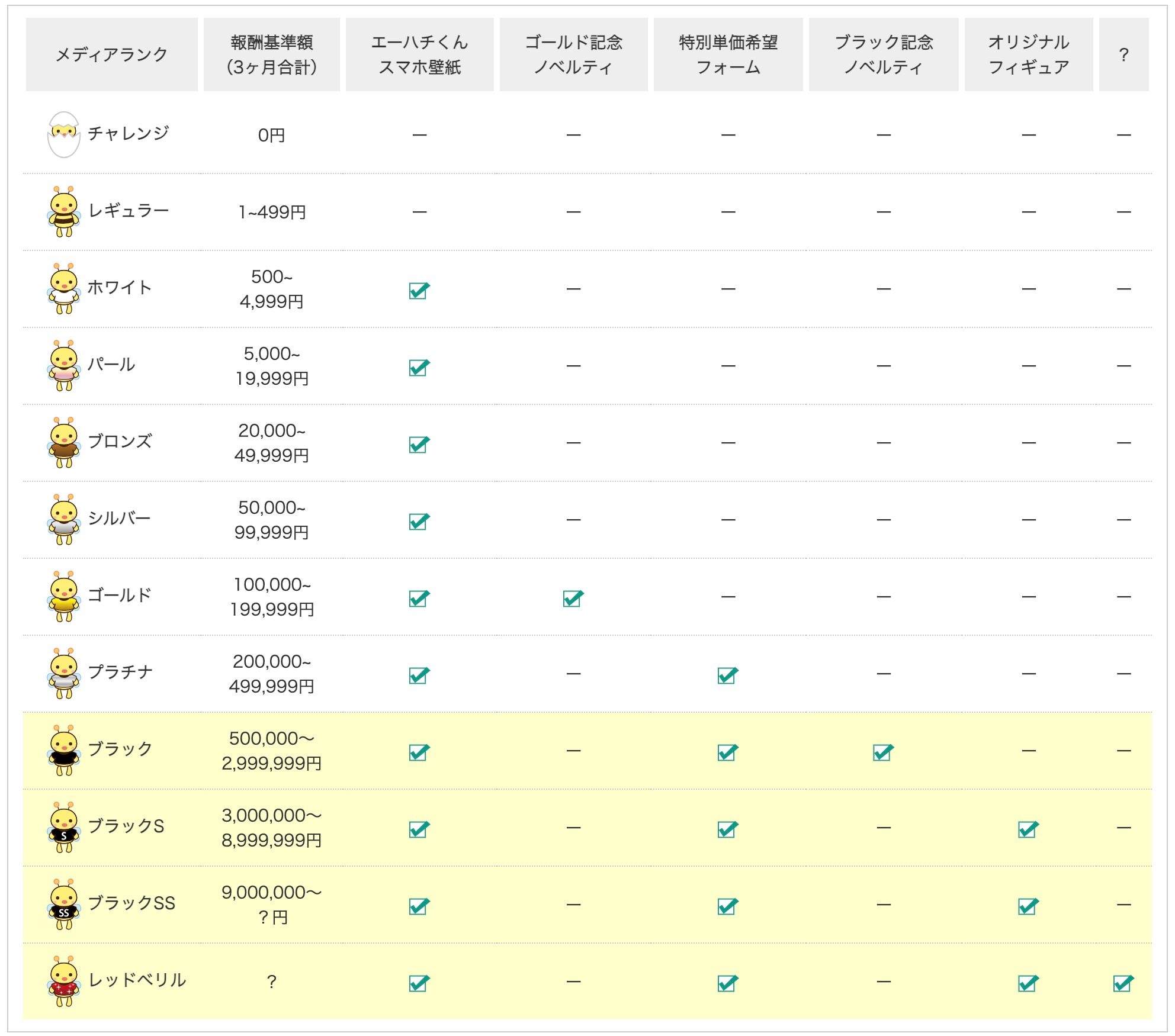Screen dimensions: 1175x1036
Task: Click the 500,000〜2,999,999円 amount cell
Action: tap(271, 750)
